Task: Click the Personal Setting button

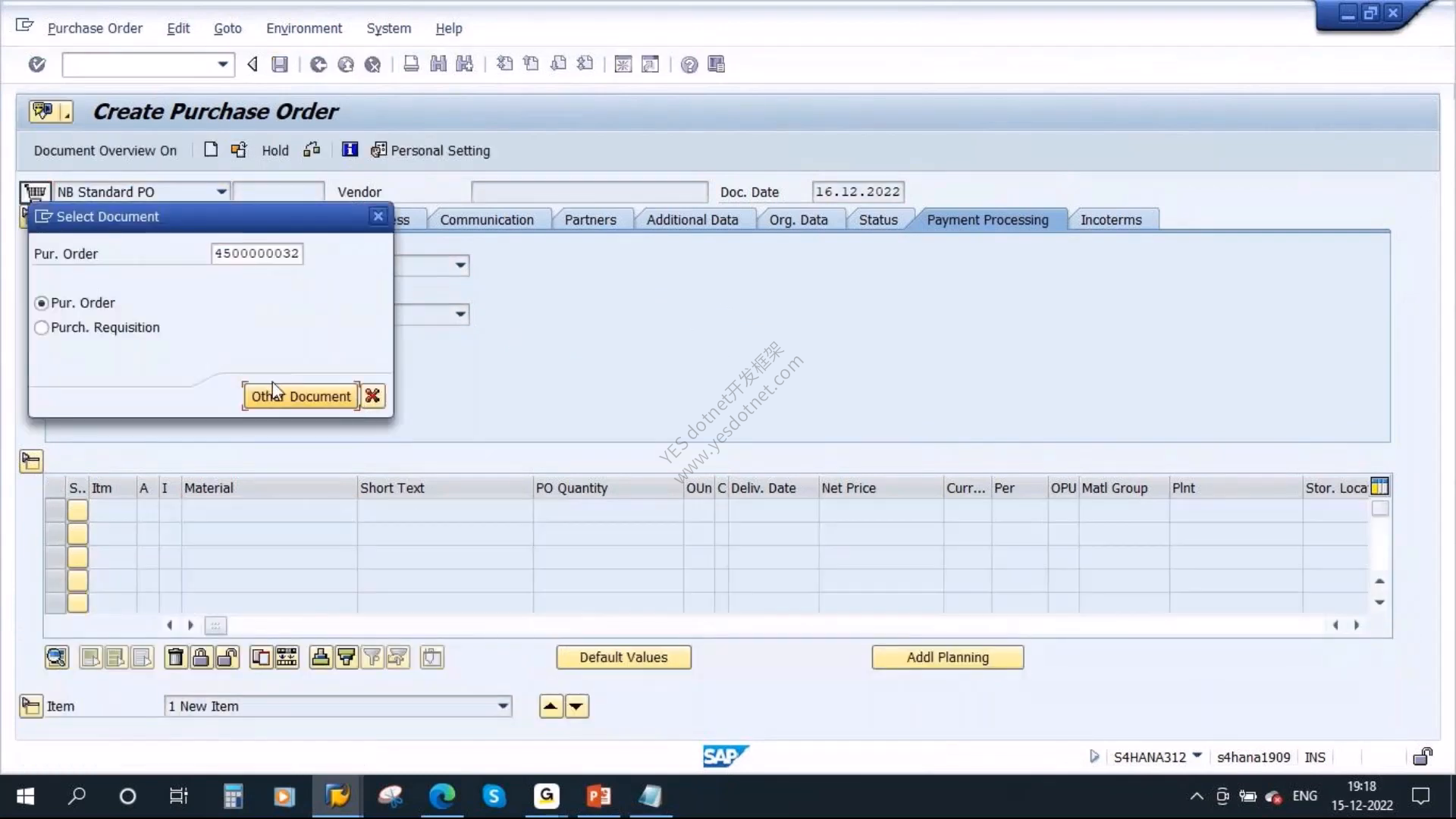Action: (x=430, y=151)
